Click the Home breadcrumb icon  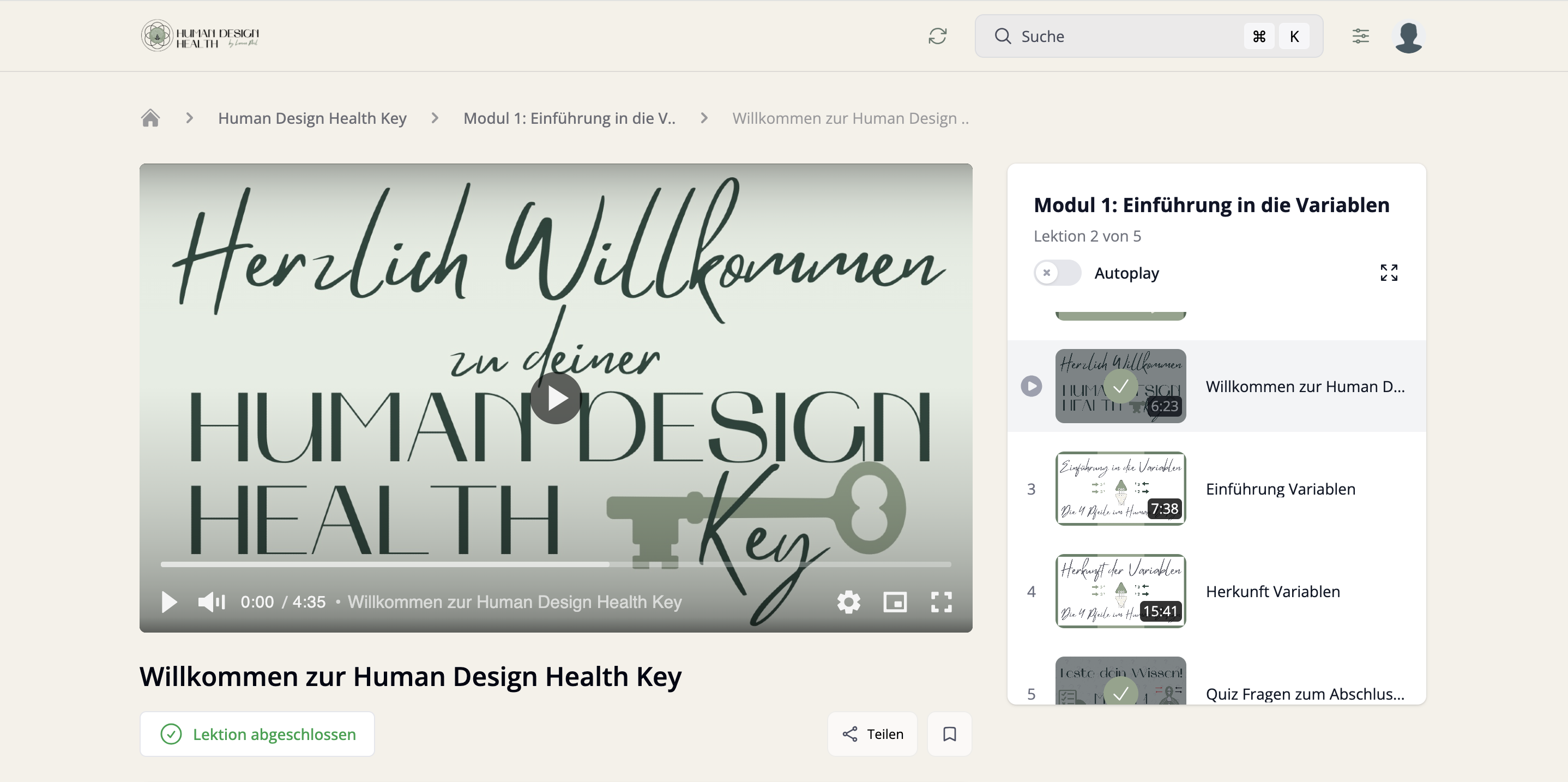pyautogui.click(x=150, y=118)
